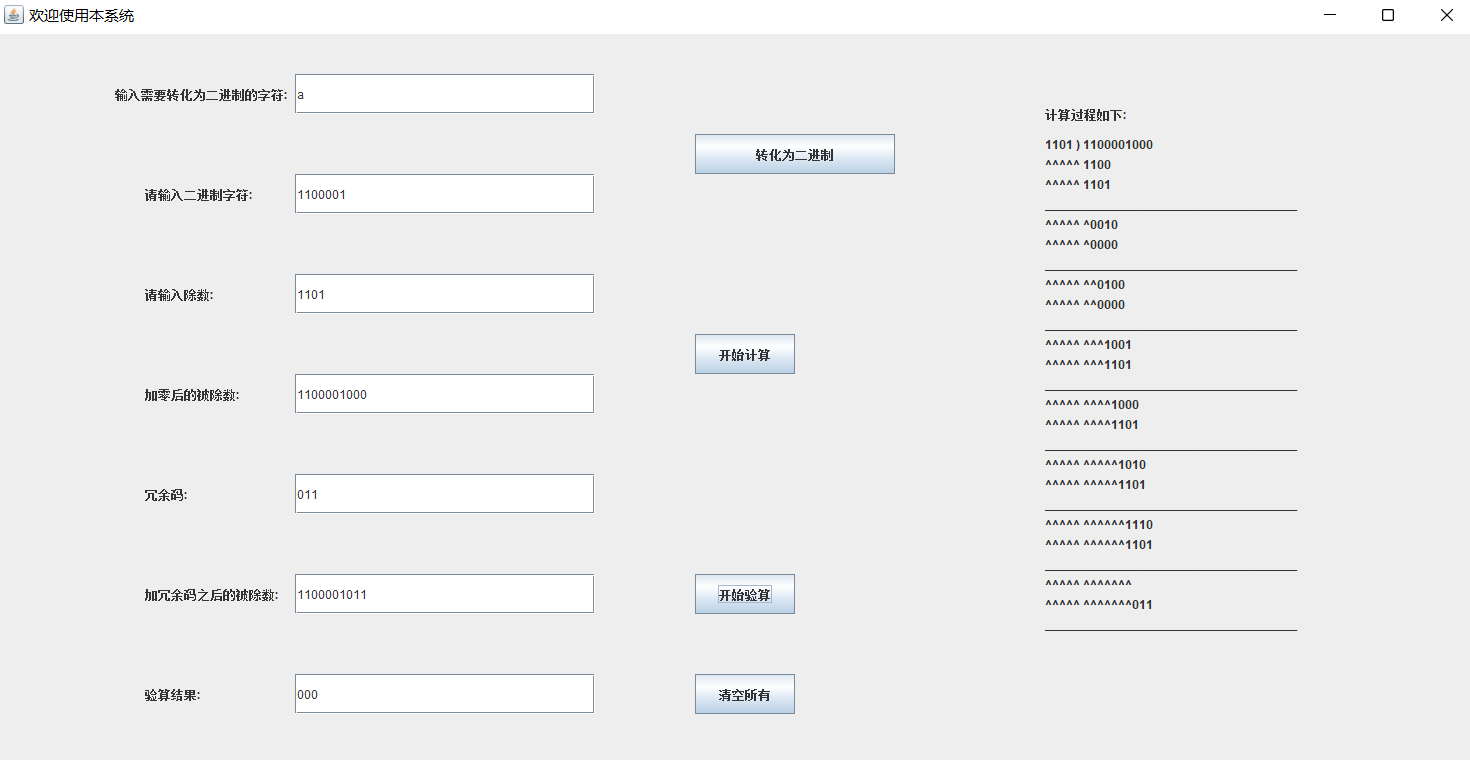Click the line '^^^^^ ^^^^^1010'
The width and height of the screenshot is (1470, 760).
1095,465
